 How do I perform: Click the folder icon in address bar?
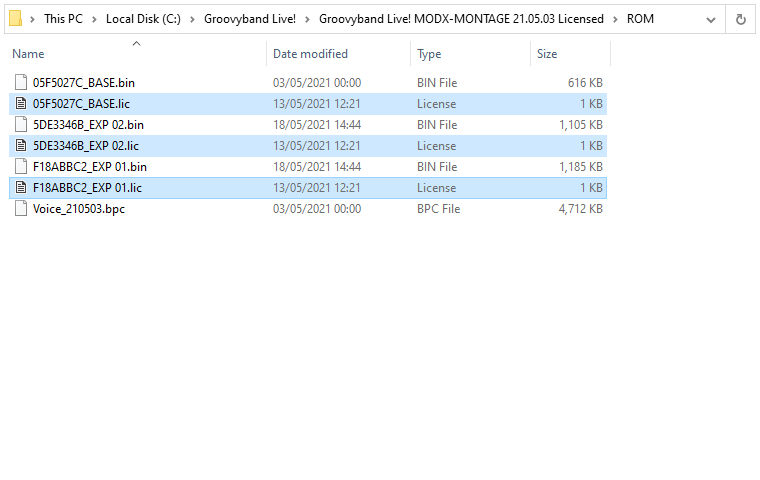pyautogui.click(x=16, y=18)
